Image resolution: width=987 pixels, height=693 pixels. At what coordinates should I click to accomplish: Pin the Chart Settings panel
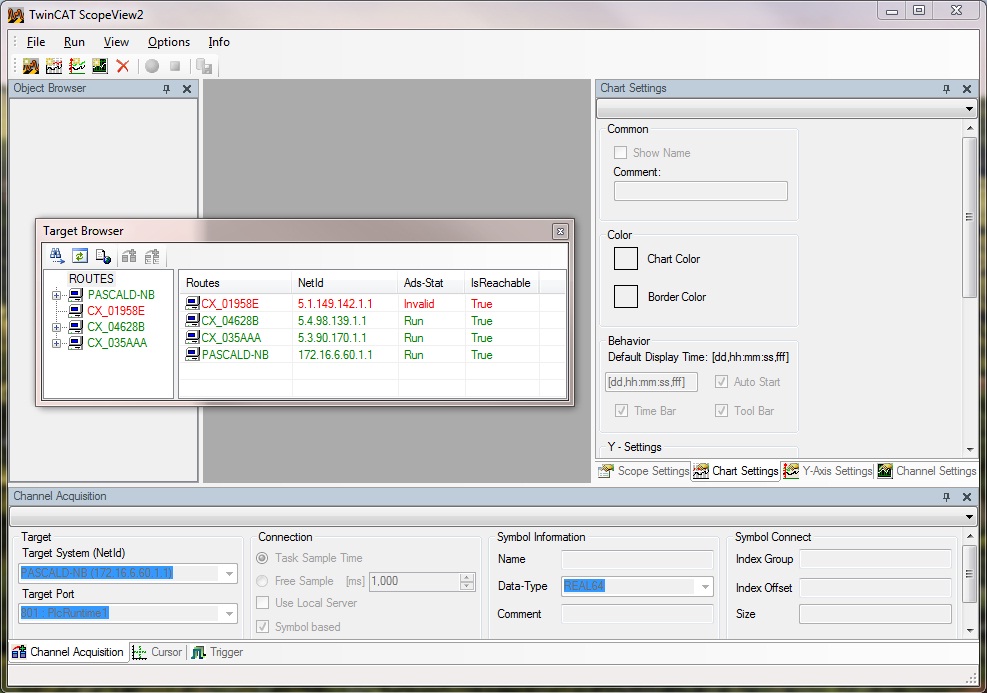click(947, 89)
